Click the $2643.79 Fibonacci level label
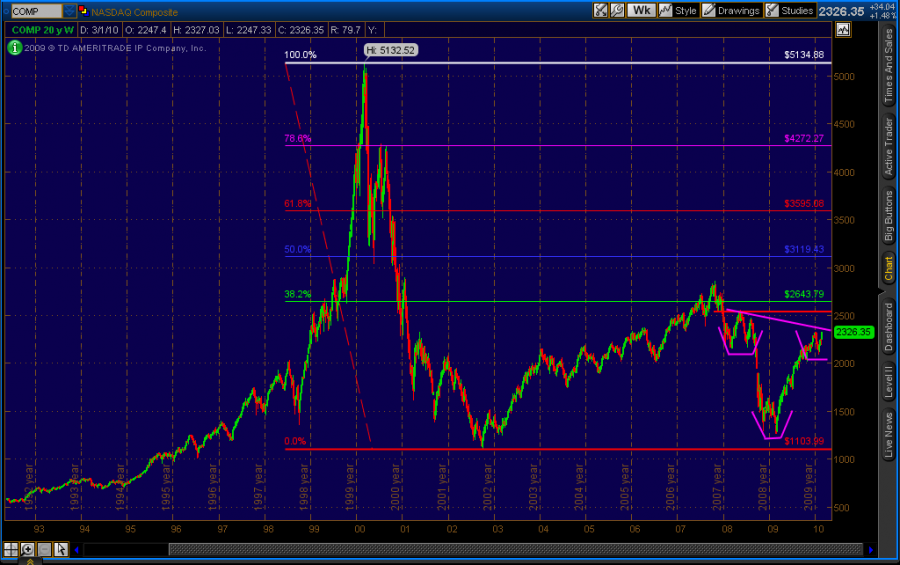Image resolution: width=900 pixels, height=565 pixels. click(x=804, y=294)
